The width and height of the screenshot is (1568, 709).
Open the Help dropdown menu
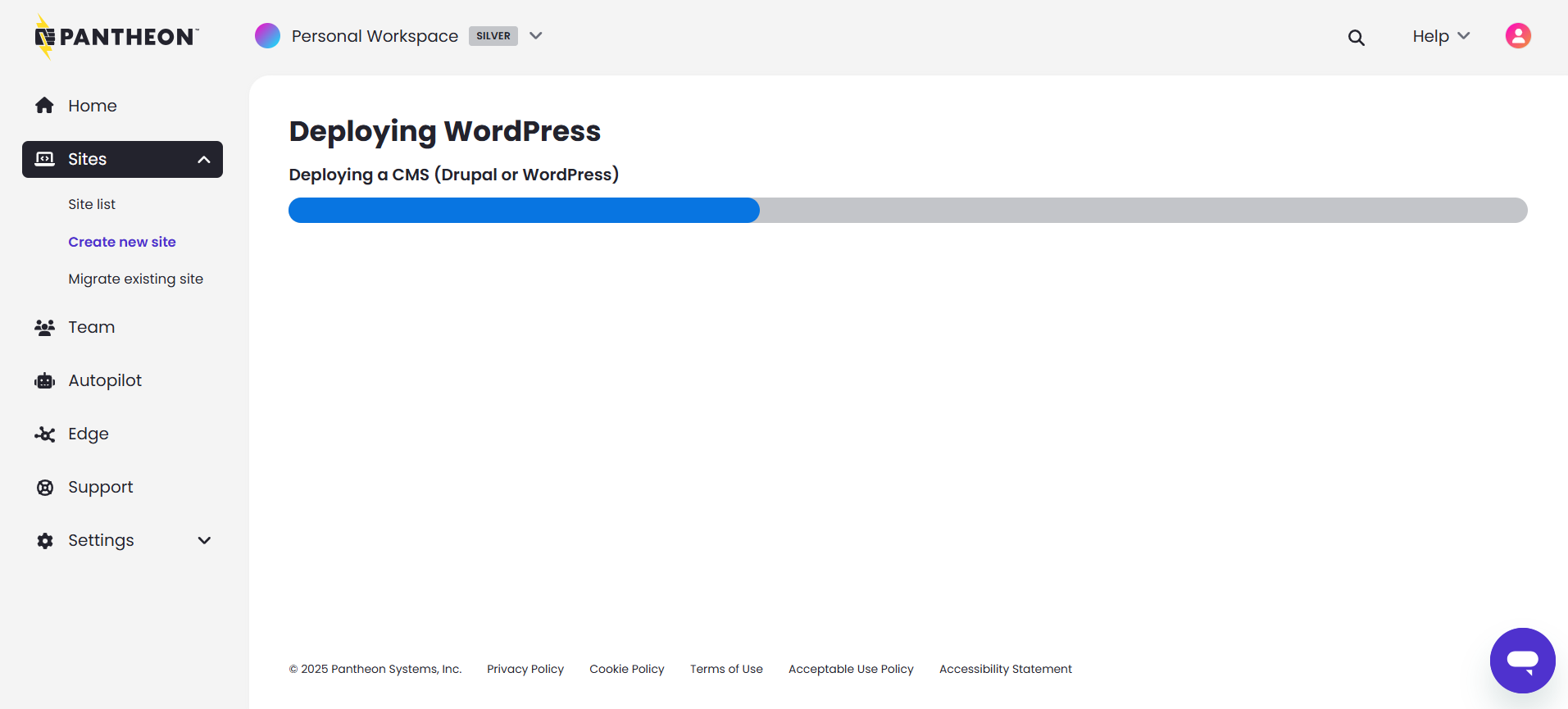[1440, 36]
